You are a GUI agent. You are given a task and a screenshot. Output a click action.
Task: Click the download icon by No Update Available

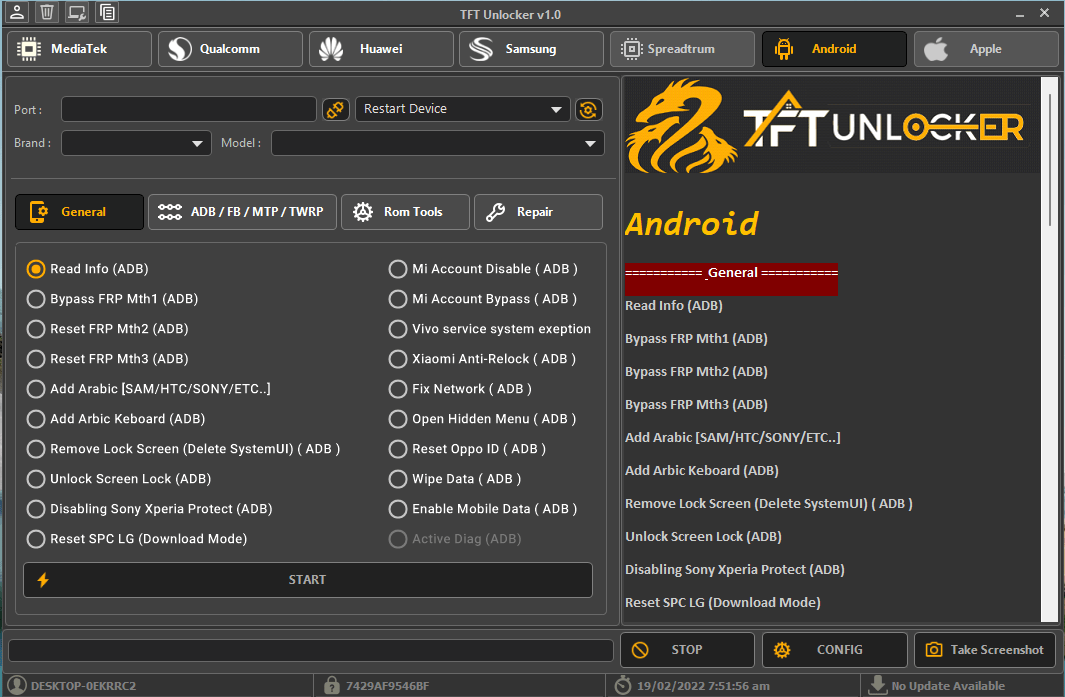(x=877, y=685)
